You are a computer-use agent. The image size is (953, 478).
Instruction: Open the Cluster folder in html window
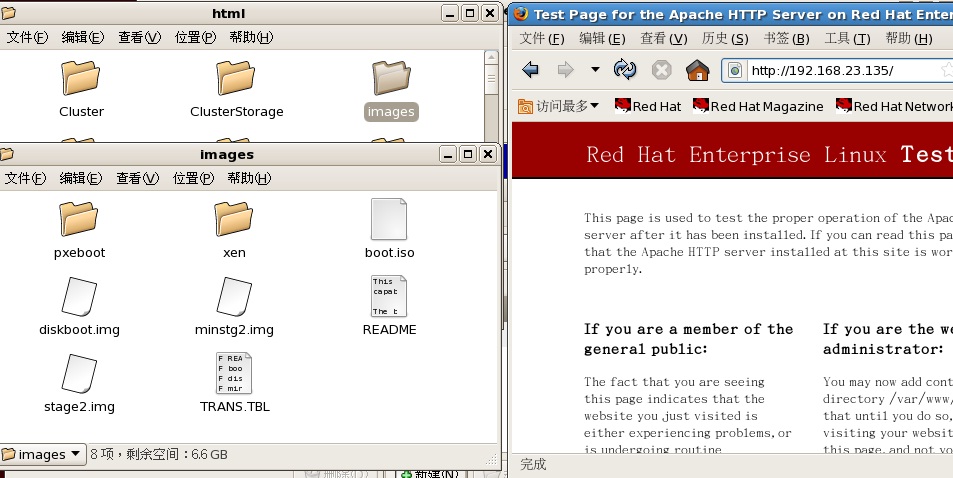coord(80,78)
